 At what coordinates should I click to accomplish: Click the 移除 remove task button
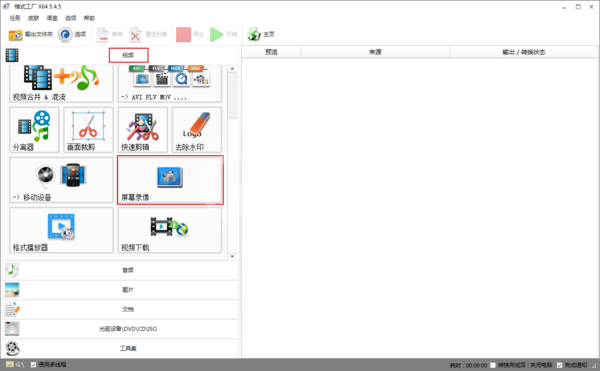pos(109,34)
